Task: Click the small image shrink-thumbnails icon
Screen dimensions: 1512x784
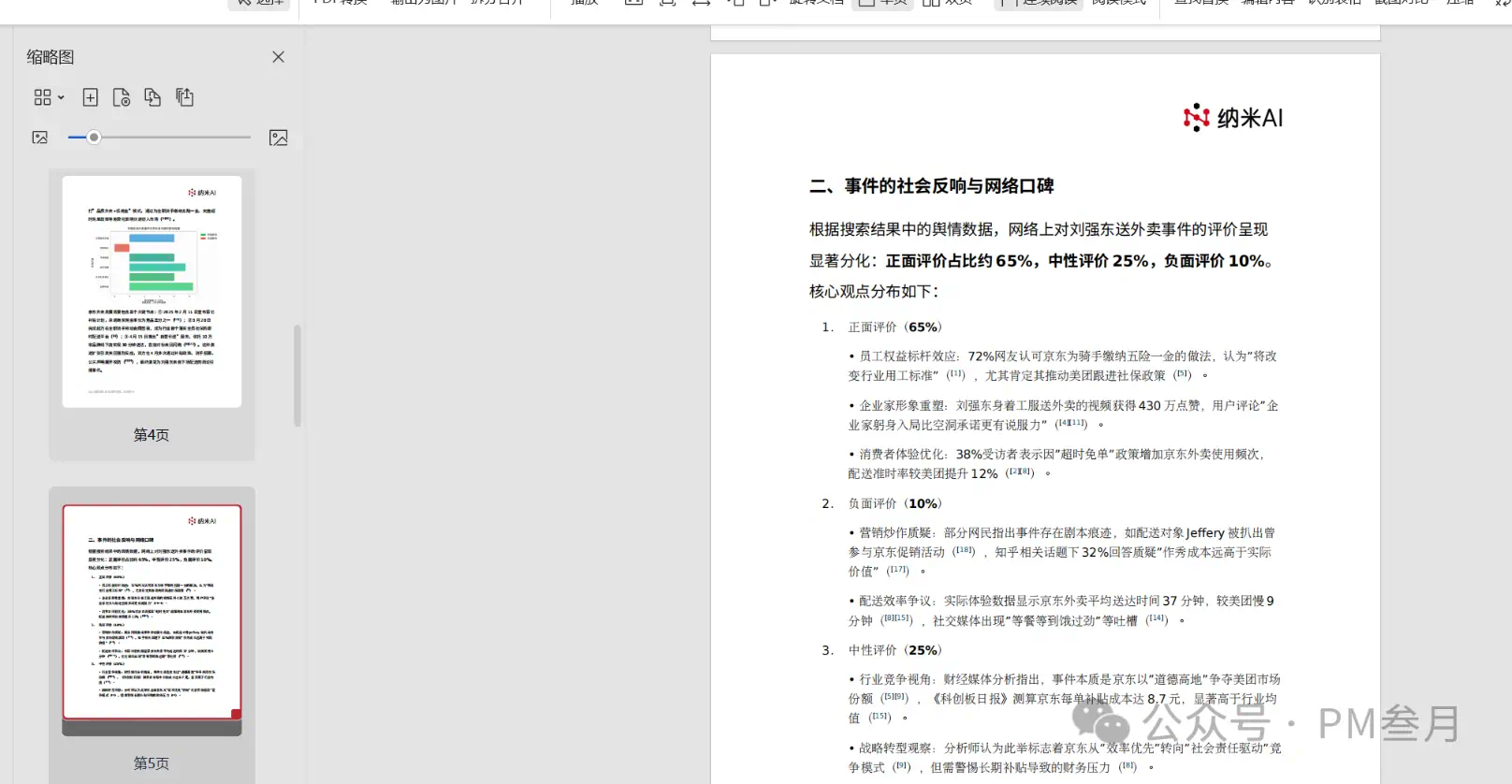Action: pos(40,138)
